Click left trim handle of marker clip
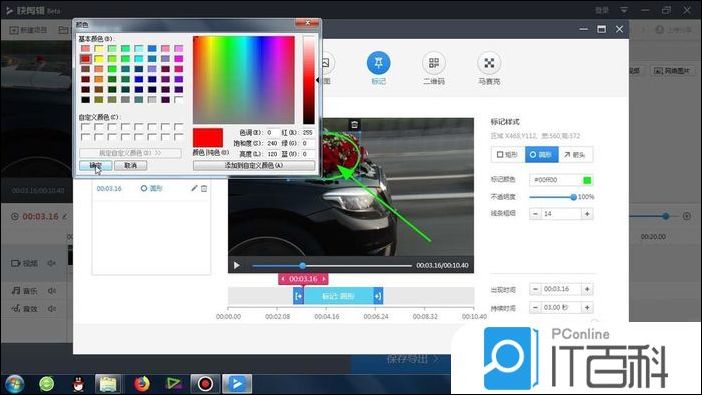Screen dimensions: 702x395 (298, 296)
